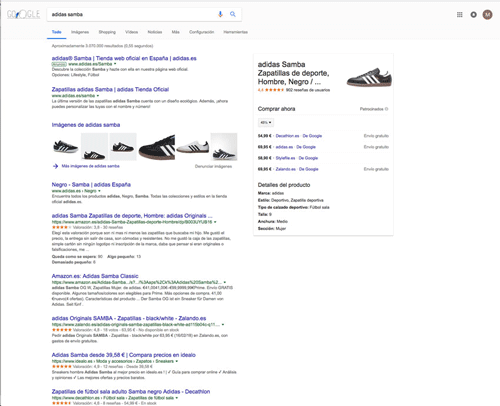
Task: Open the user account avatar
Action: click(x=487, y=15)
